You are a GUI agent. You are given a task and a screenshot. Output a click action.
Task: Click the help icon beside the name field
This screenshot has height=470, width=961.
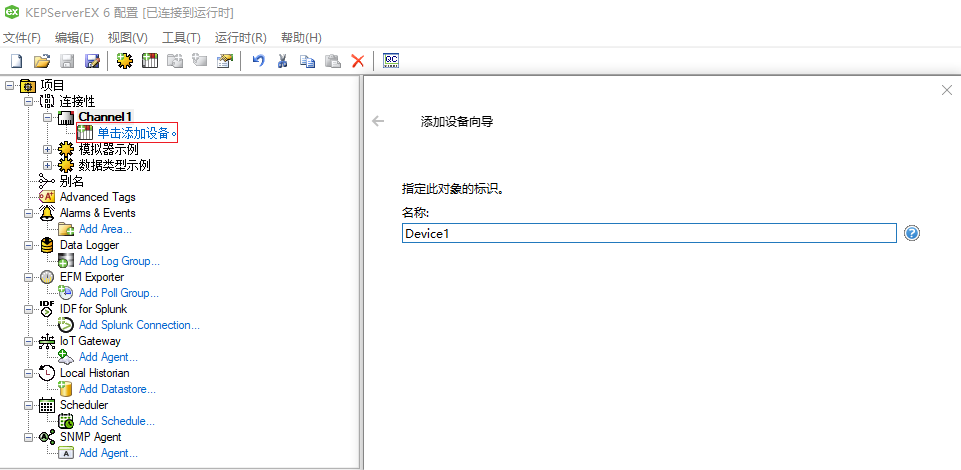tap(912, 233)
